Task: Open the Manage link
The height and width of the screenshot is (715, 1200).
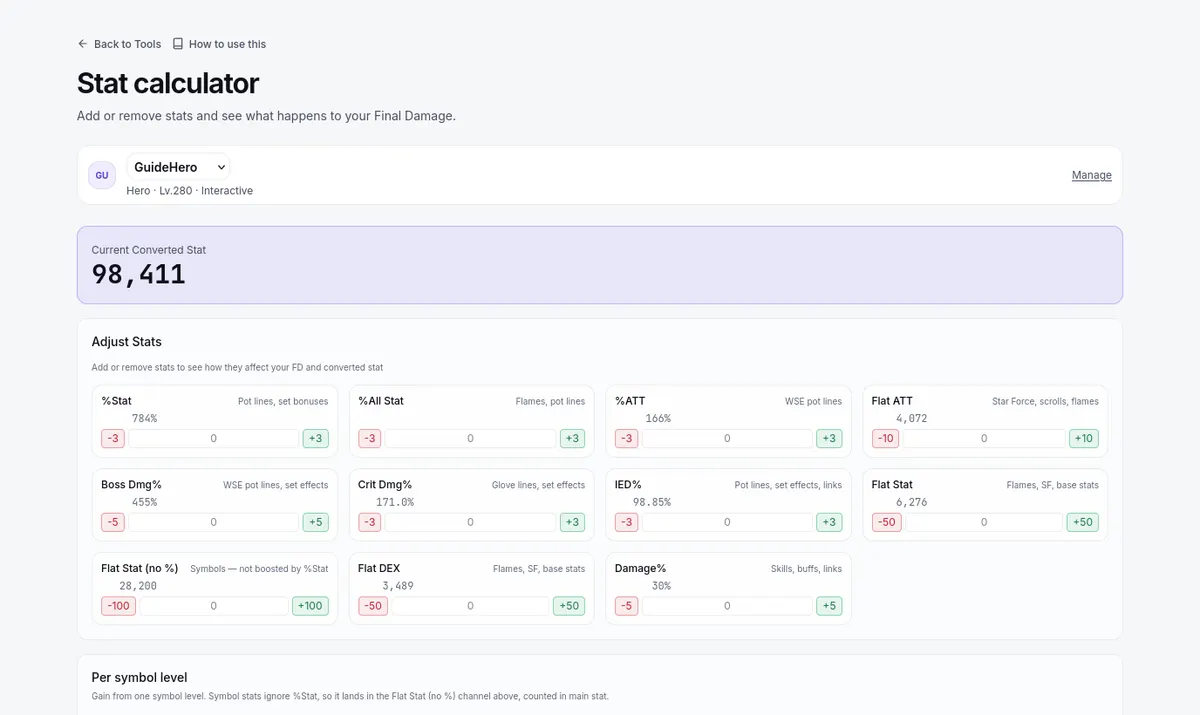Action: [x=1091, y=175]
